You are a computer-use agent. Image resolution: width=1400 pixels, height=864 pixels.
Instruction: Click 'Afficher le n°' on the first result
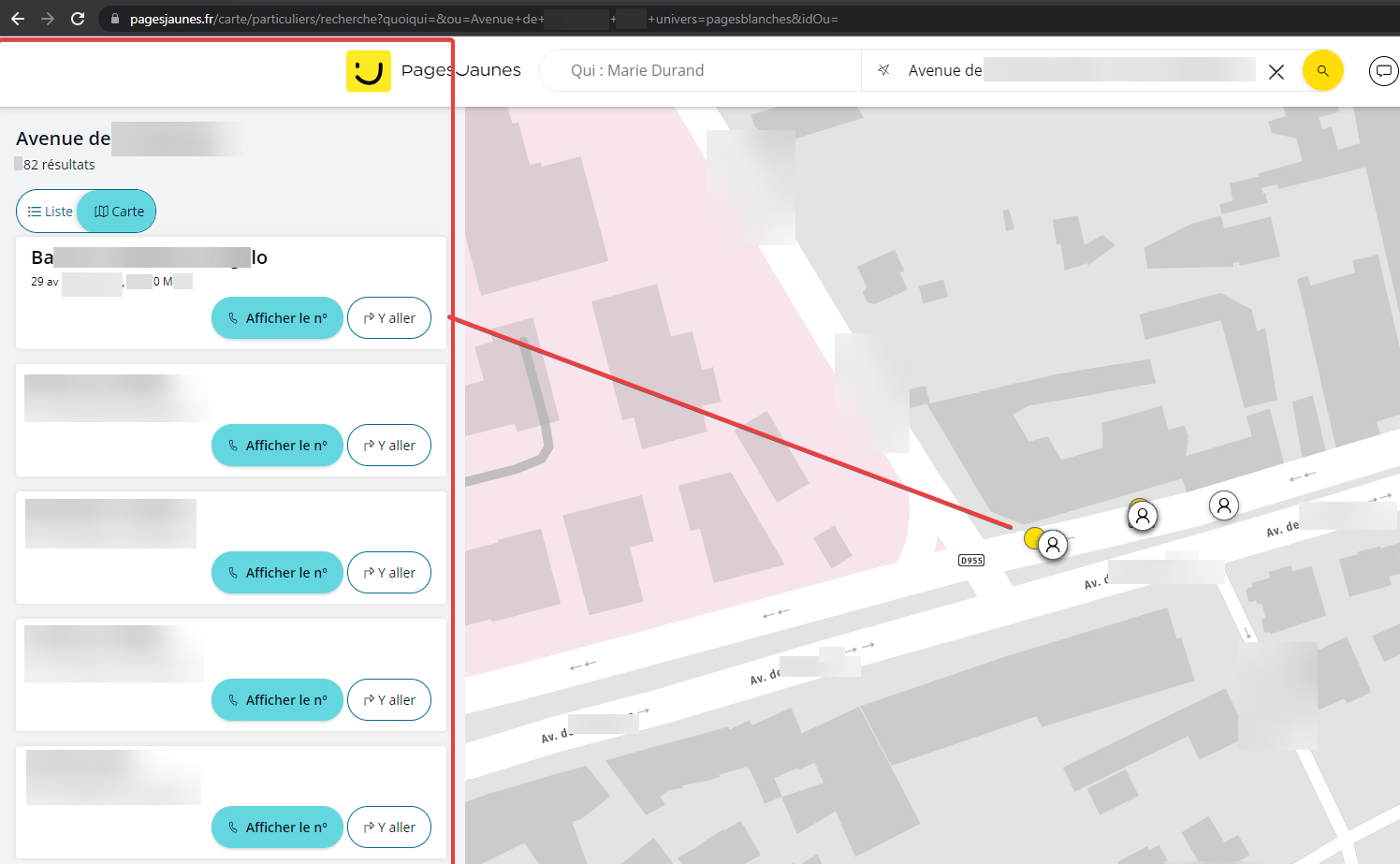pyautogui.click(x=277, y=318)
